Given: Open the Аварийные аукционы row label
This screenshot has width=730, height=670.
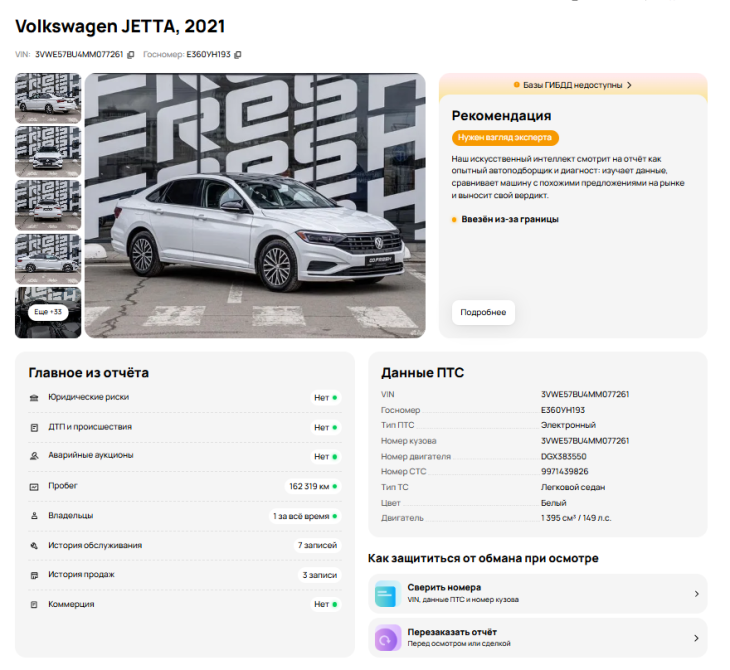Looking at the screenshot, I should [91, 455].
